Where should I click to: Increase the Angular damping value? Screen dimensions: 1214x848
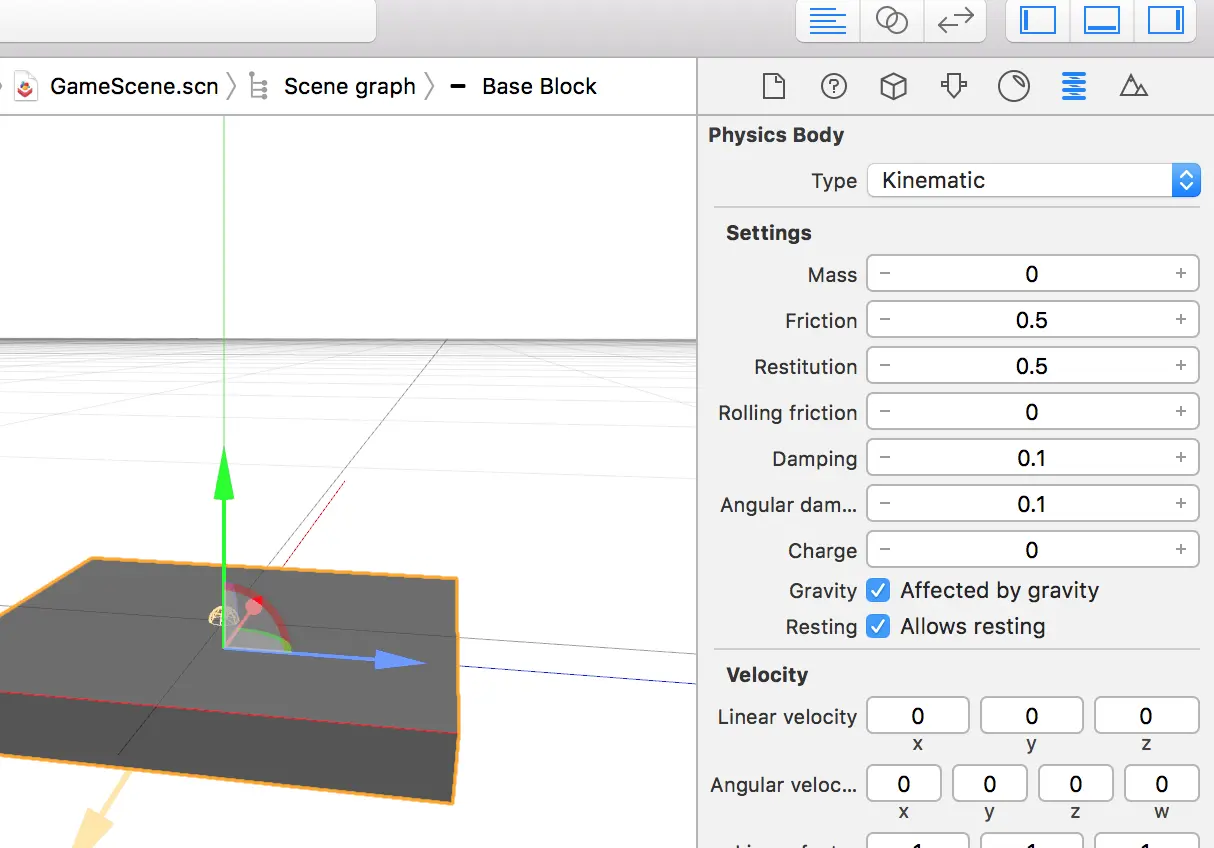pyautogui.click(x=1181, y=503)
